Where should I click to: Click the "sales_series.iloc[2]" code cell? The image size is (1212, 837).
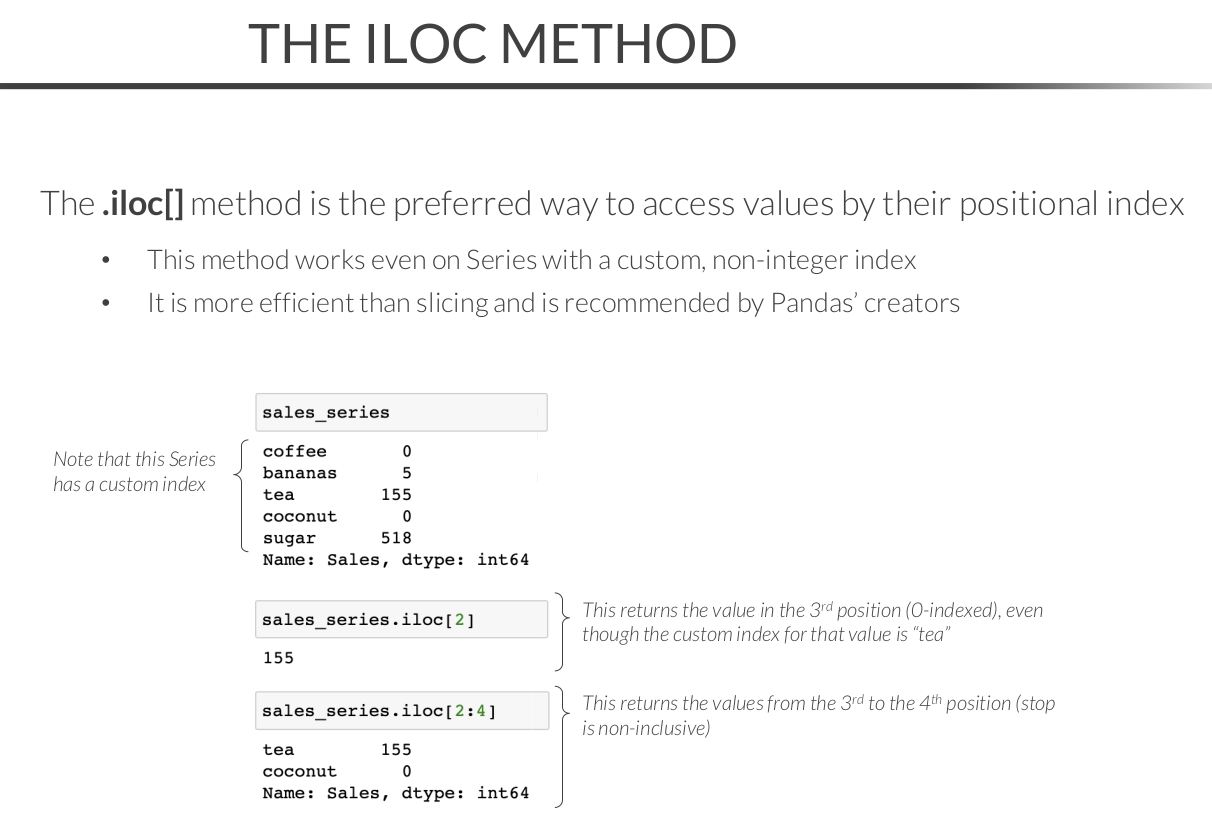click(x=400, y=620)
